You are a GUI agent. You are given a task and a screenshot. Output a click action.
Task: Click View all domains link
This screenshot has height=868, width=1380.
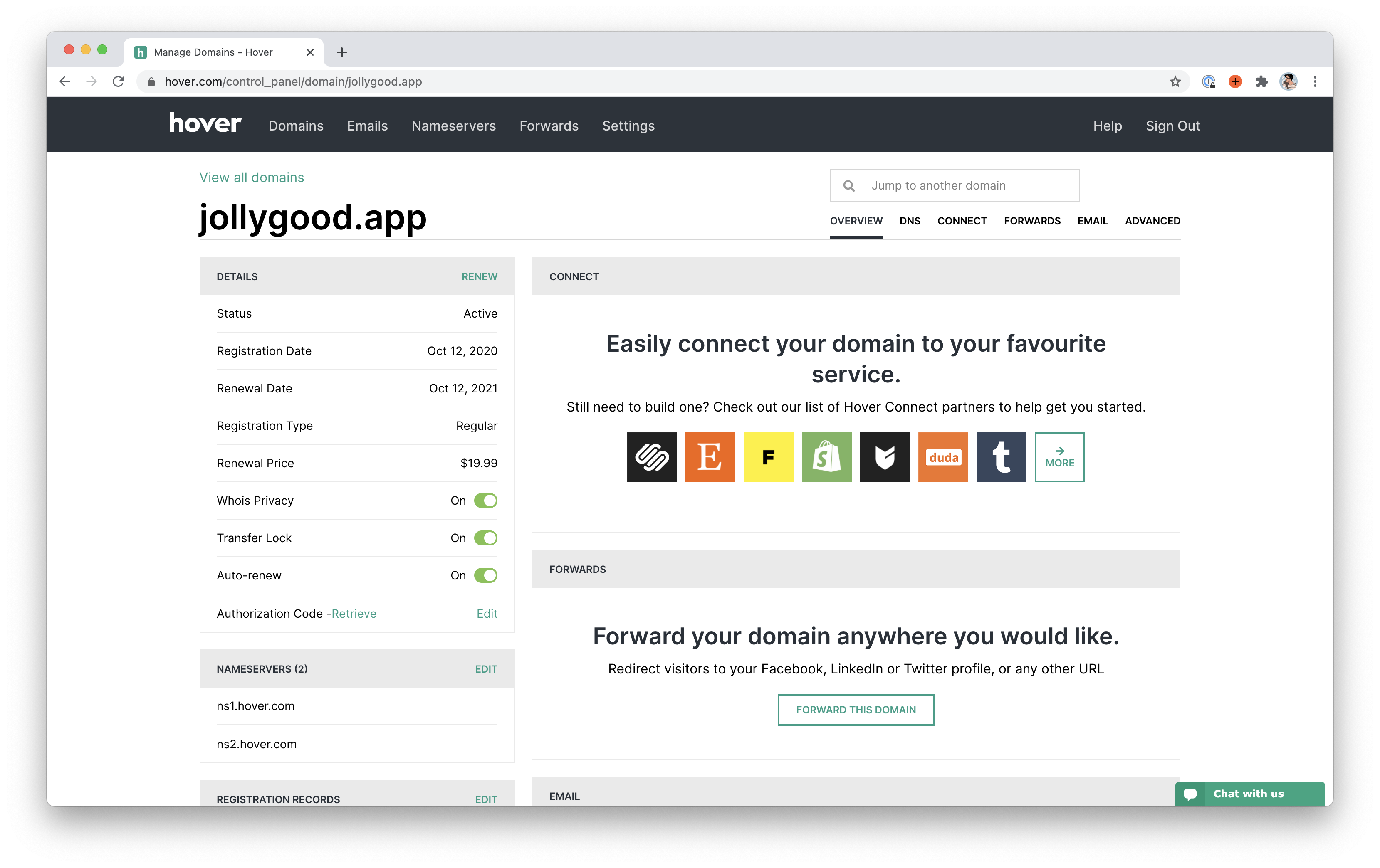click(x=252, y=177)
